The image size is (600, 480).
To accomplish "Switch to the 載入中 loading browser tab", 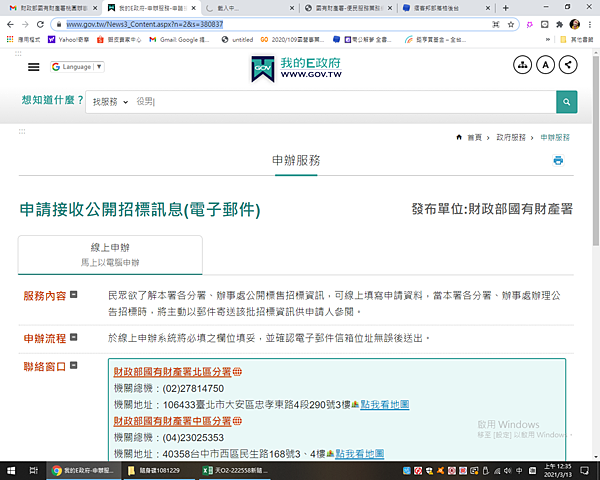I will pyautogui.click(x=249, y=8).
